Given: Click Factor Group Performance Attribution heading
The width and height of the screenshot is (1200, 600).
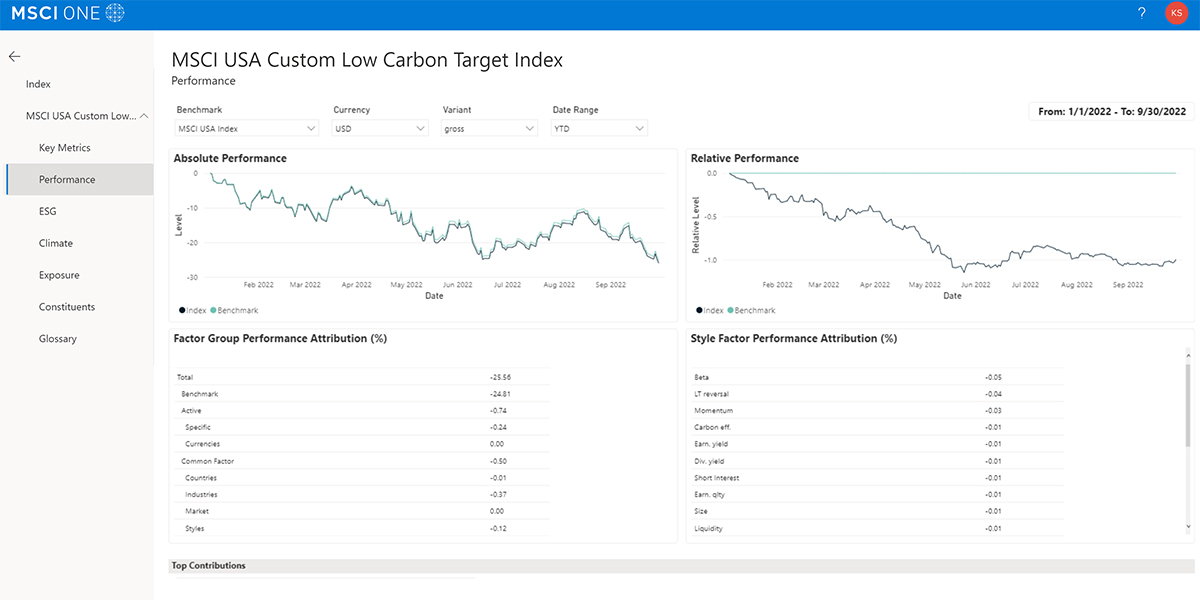Looking at the screenshot, I should coord(280,338).
